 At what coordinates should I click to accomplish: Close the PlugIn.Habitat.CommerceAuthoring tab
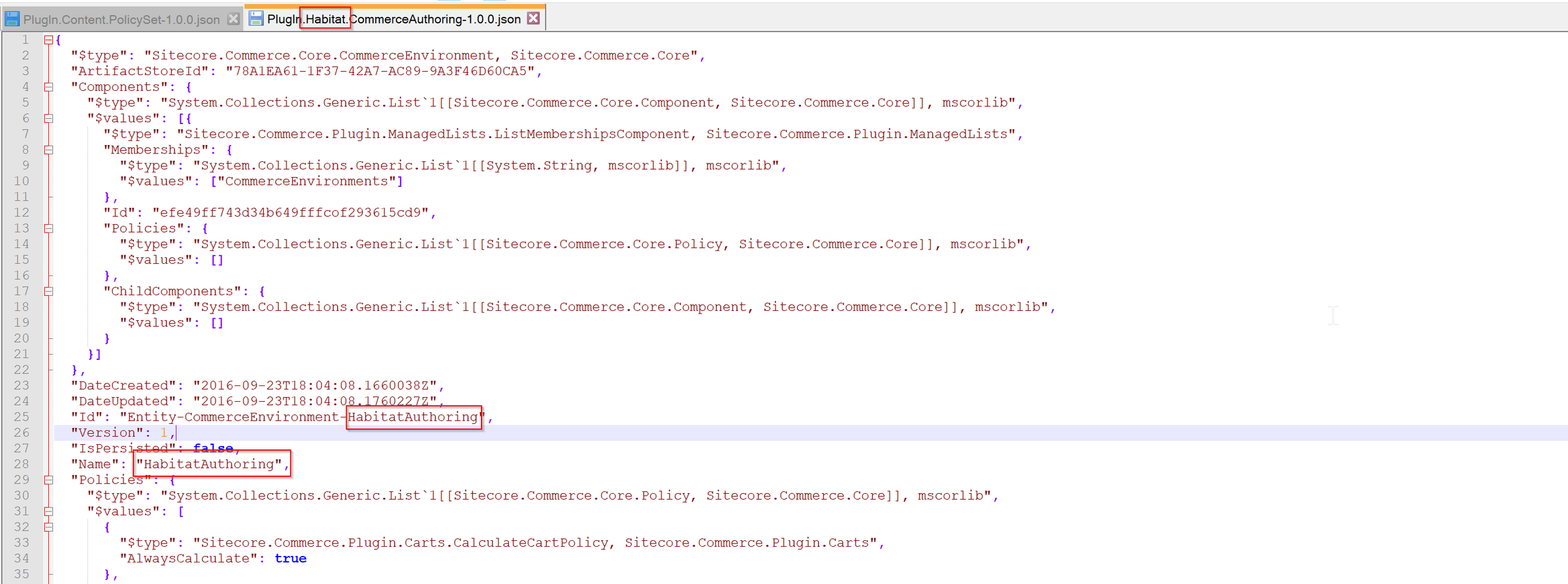click(x=534, y=18)
